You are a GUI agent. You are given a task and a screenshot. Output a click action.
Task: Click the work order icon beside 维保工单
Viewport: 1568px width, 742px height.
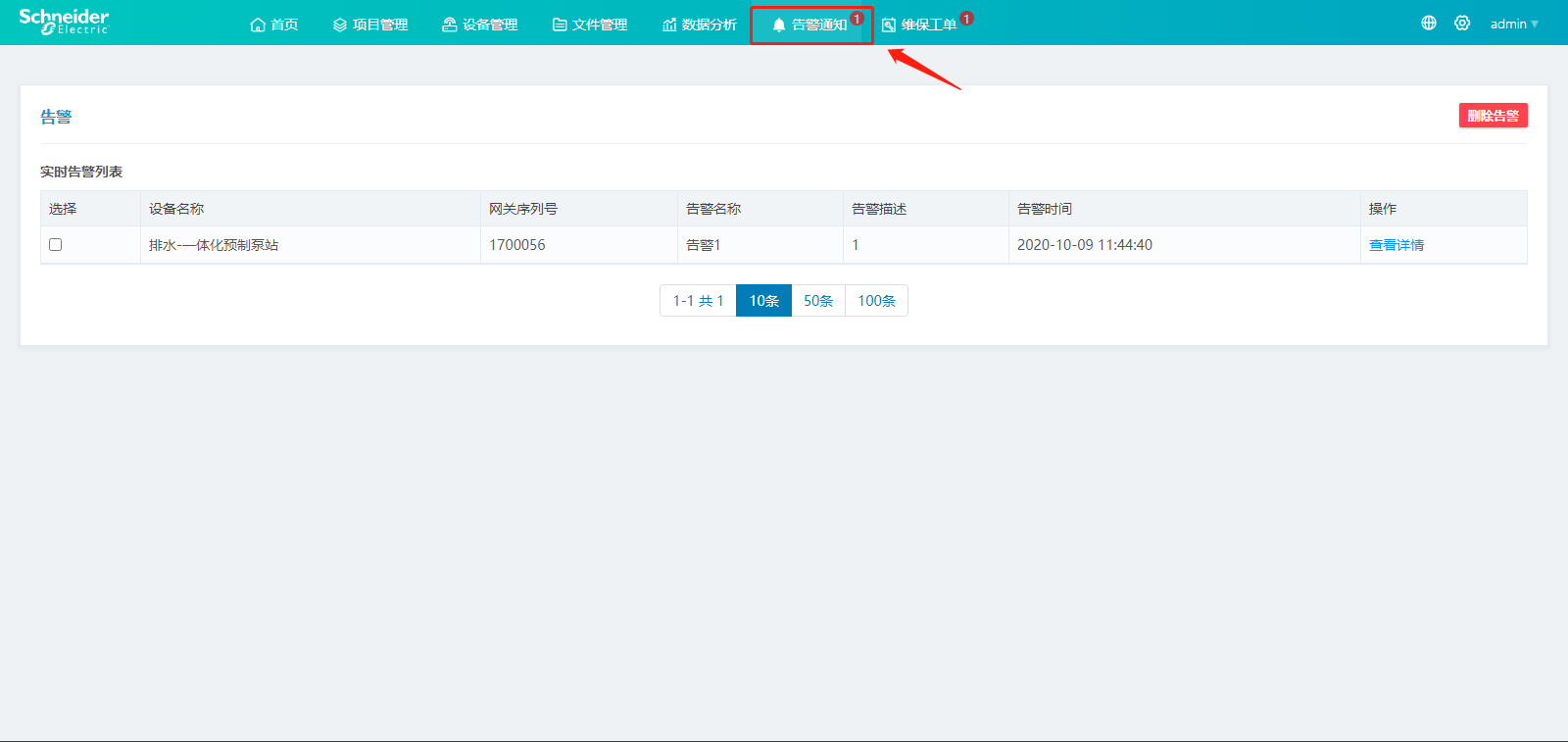889,25
